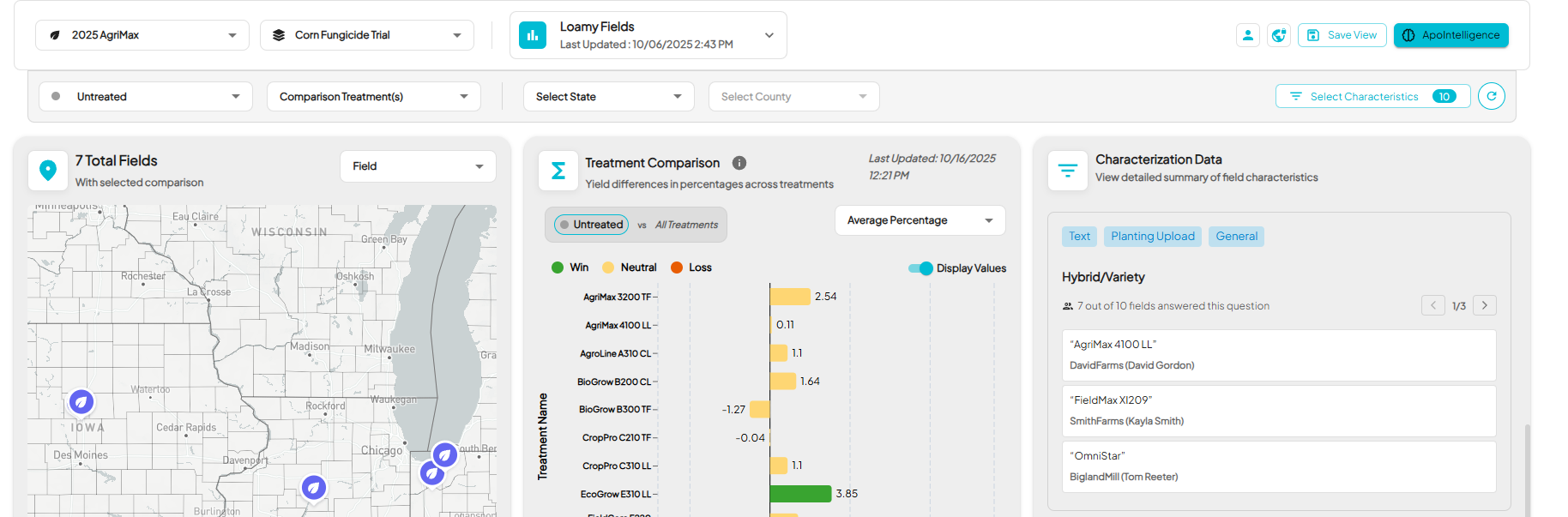Viewport: 1568px width, 517px height.
Task: Click the sigma icon in Treatment Comparison
Action: pos(558,171)
